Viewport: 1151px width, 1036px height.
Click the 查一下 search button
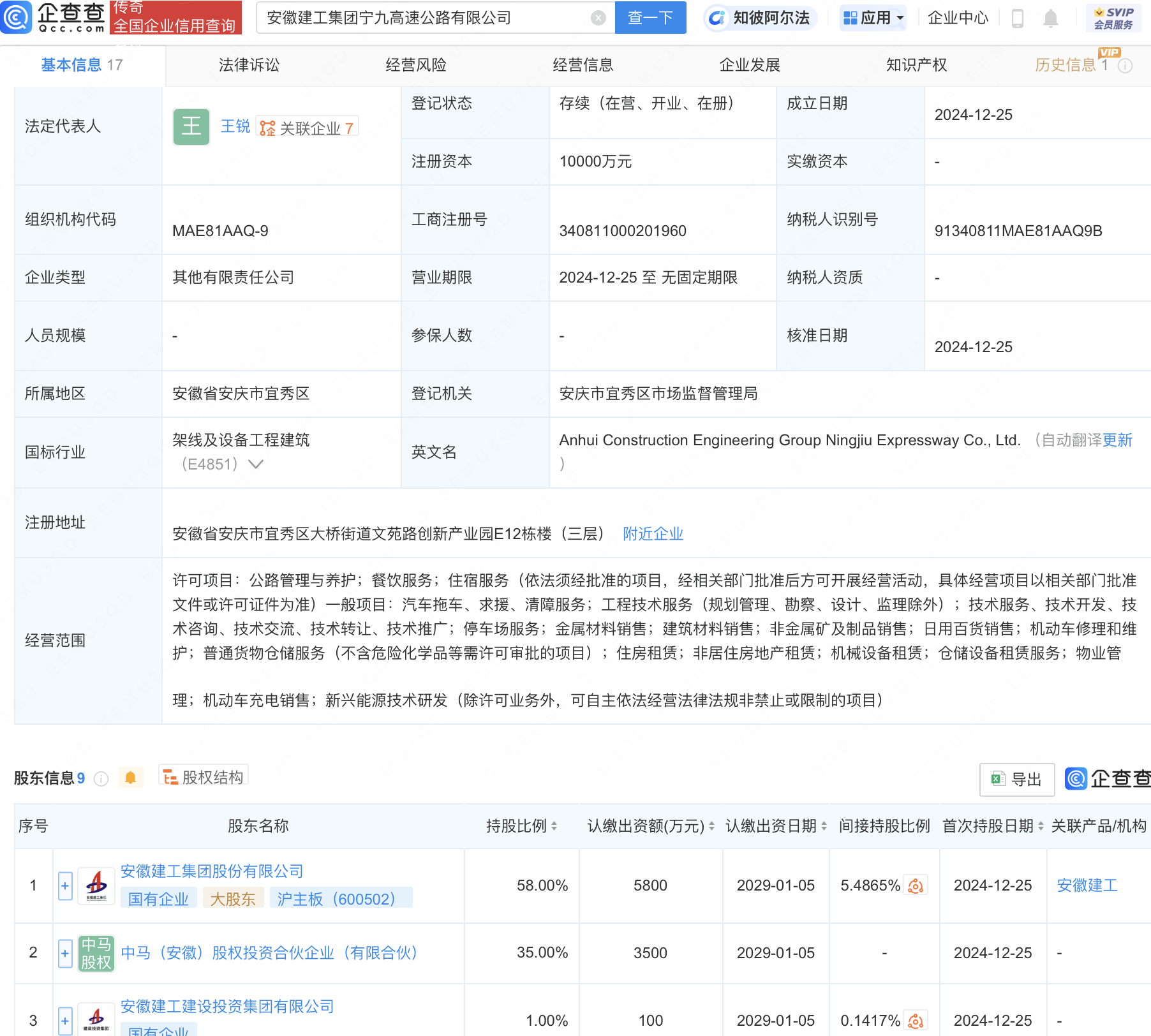[650, 18]
